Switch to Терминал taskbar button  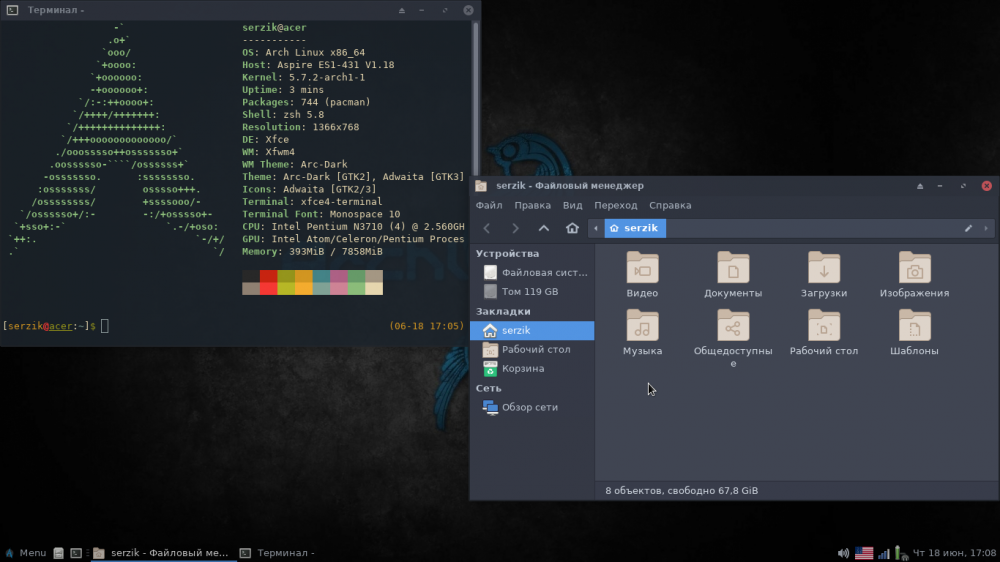[278, 553]
